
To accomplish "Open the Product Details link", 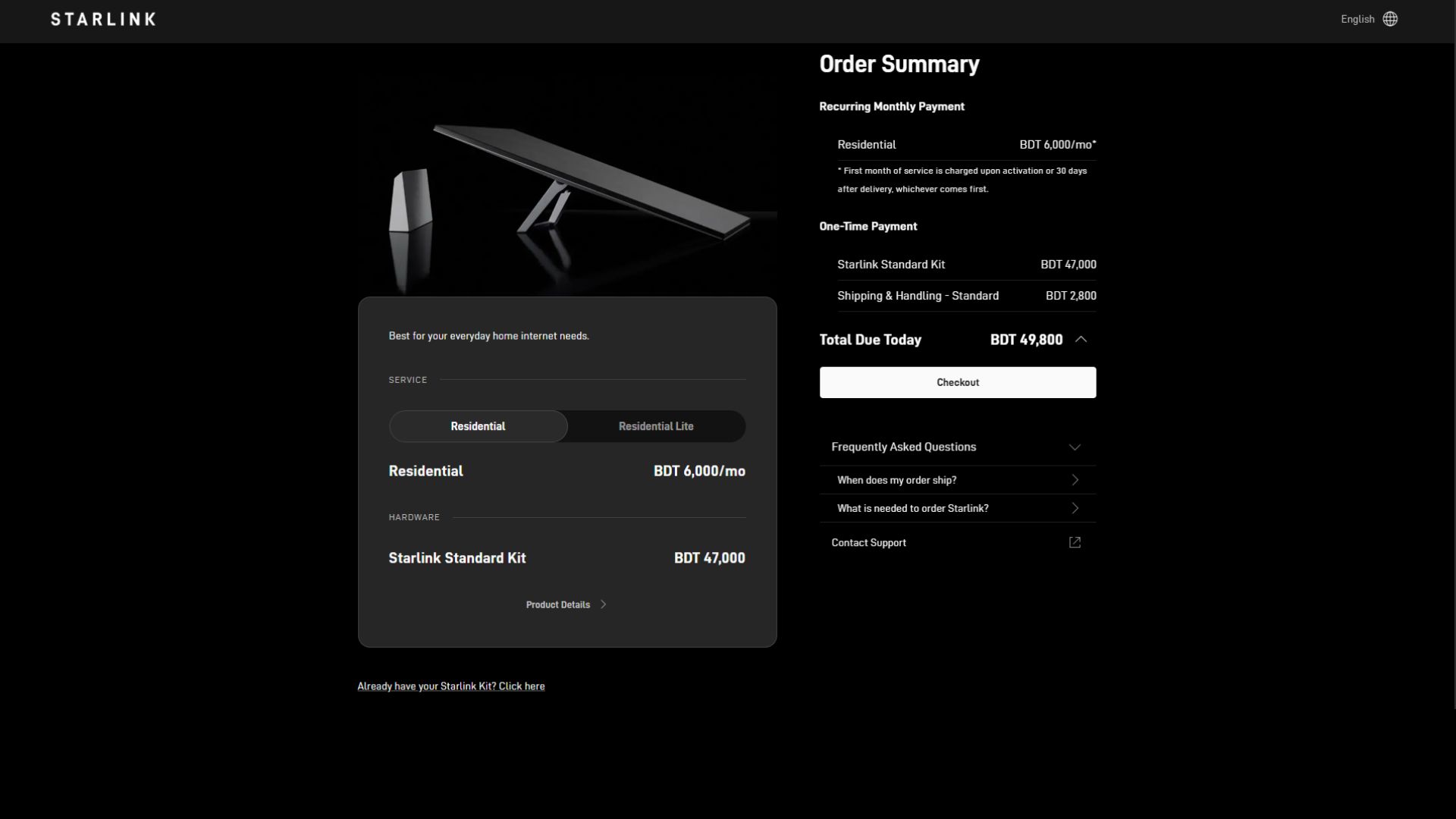I will [557, 604].
